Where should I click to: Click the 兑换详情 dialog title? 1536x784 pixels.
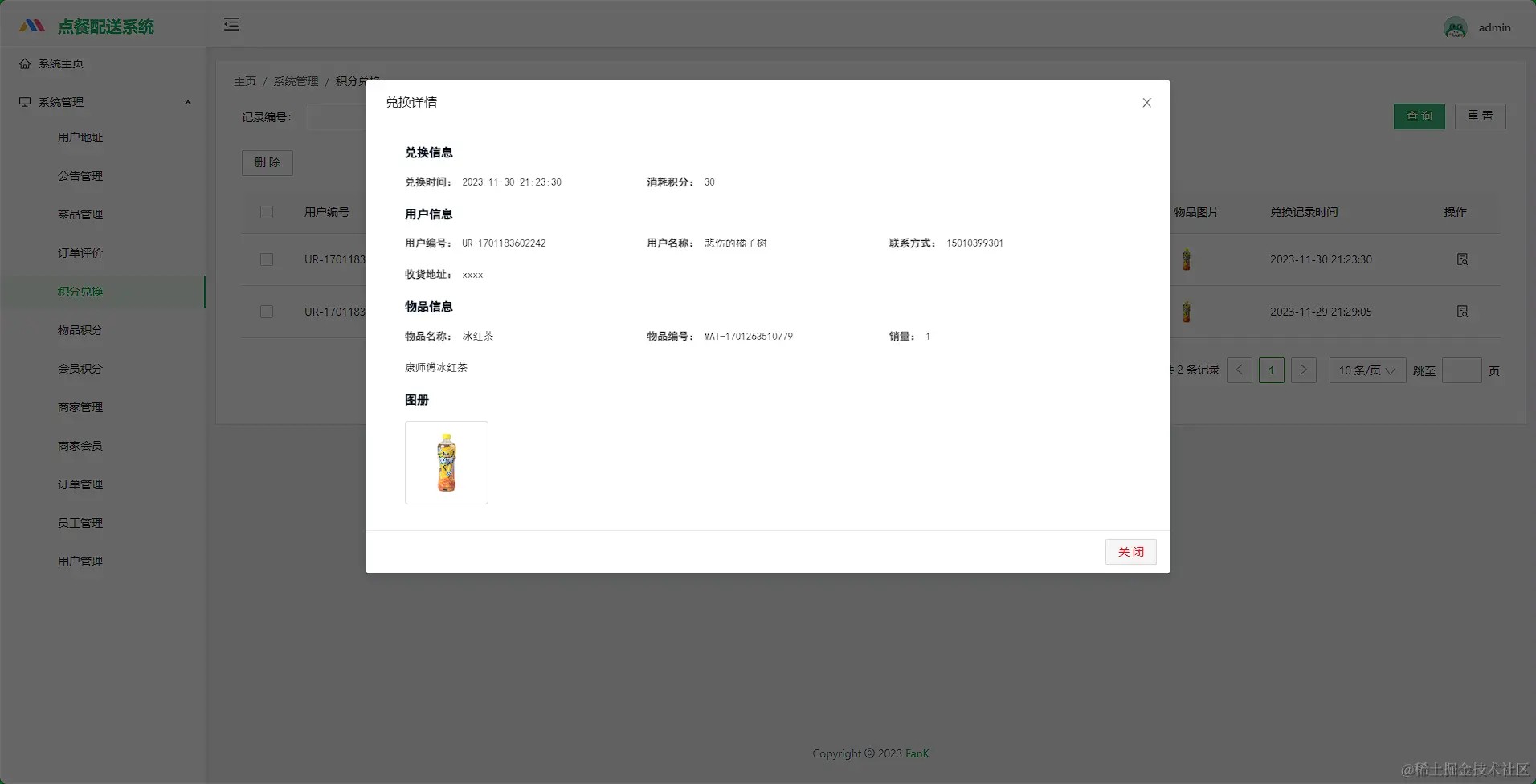coord(411,103)
